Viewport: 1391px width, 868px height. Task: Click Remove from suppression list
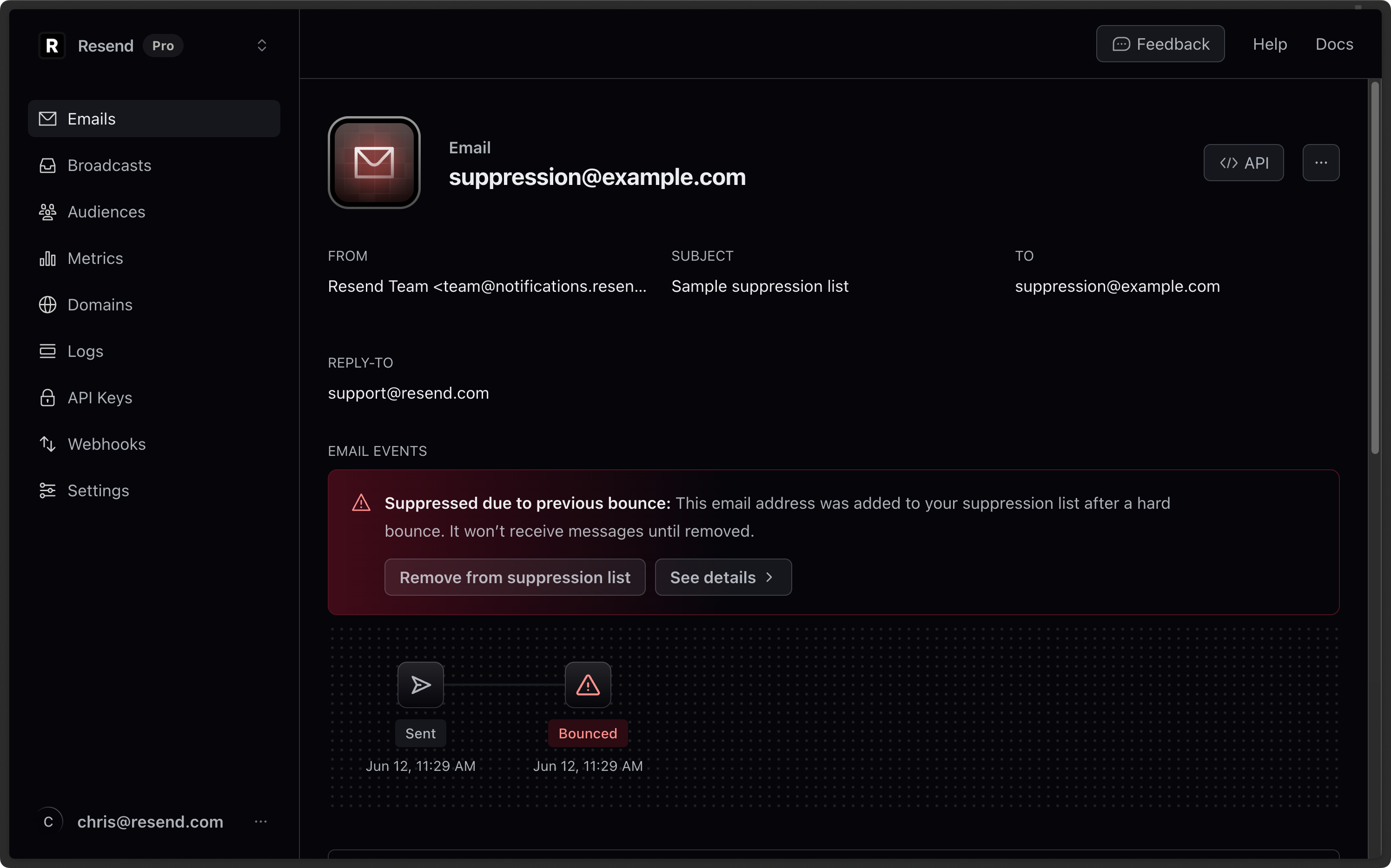[x=515, y=578]
